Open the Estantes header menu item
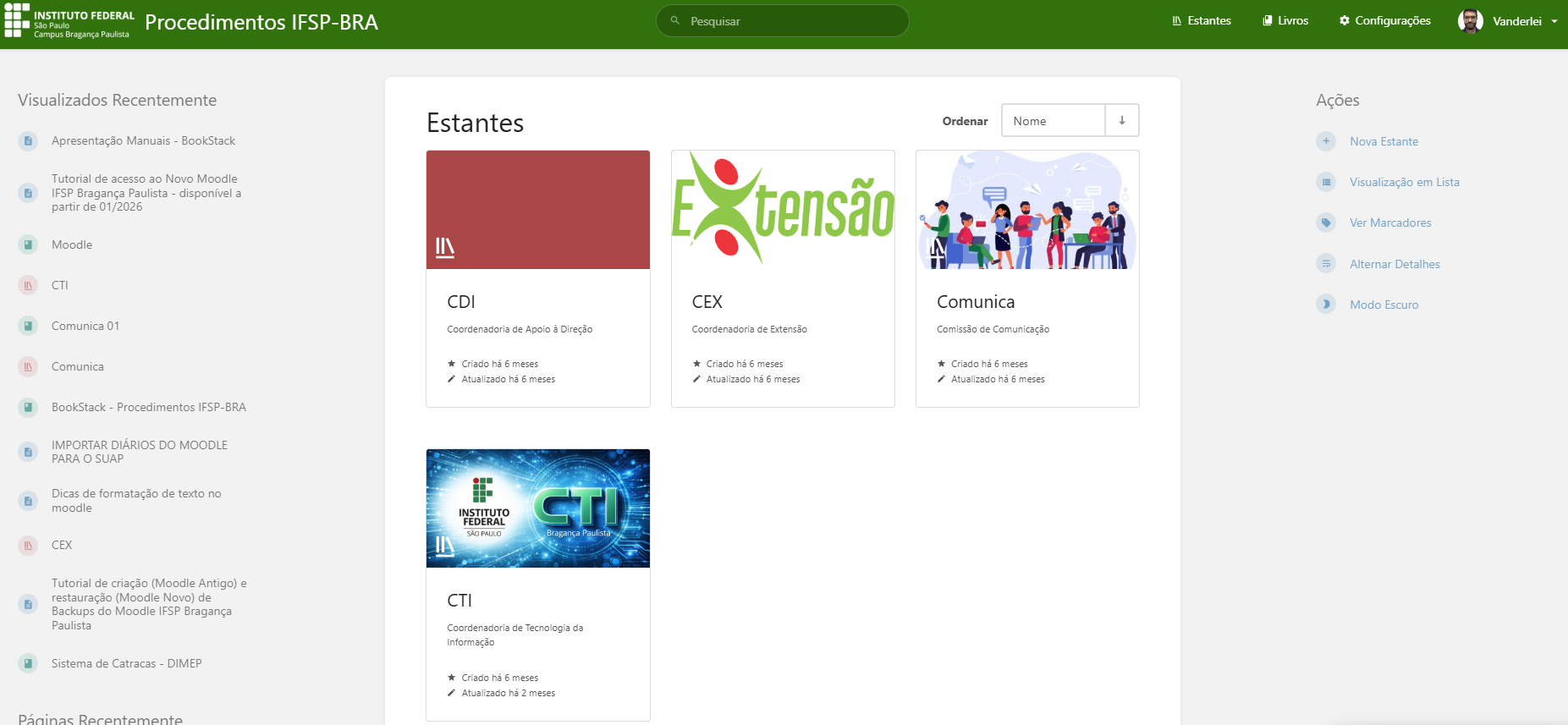Viewport: 1568px width, 725px height. 1202,21
